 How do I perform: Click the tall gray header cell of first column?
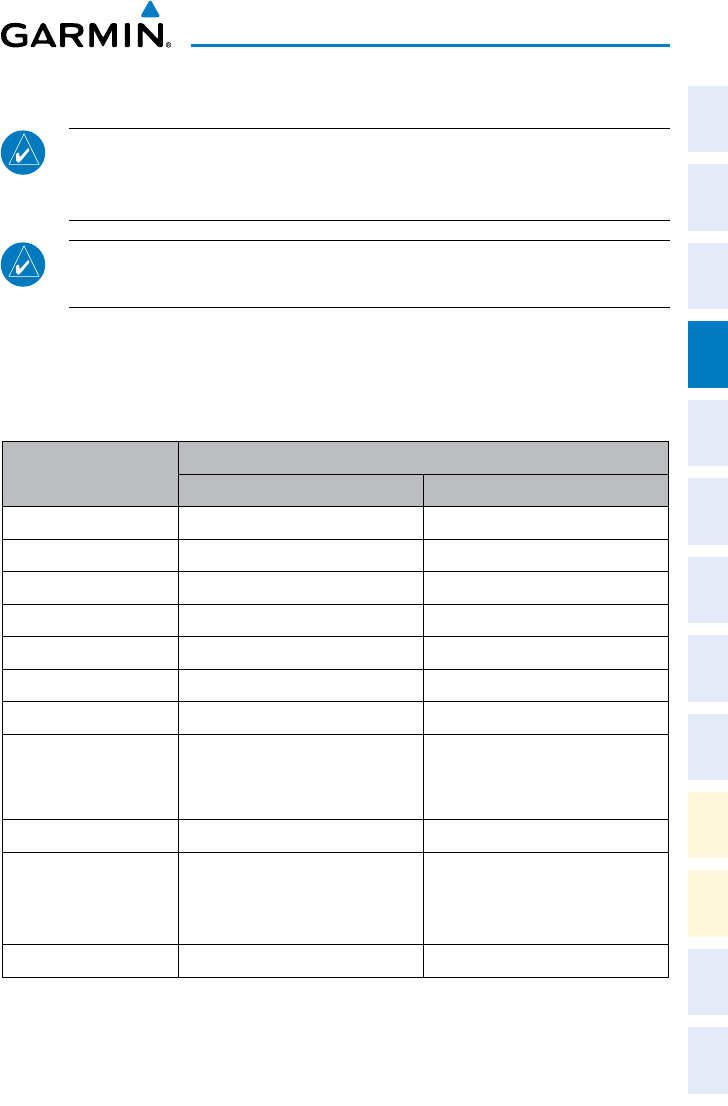pos(90,474)
